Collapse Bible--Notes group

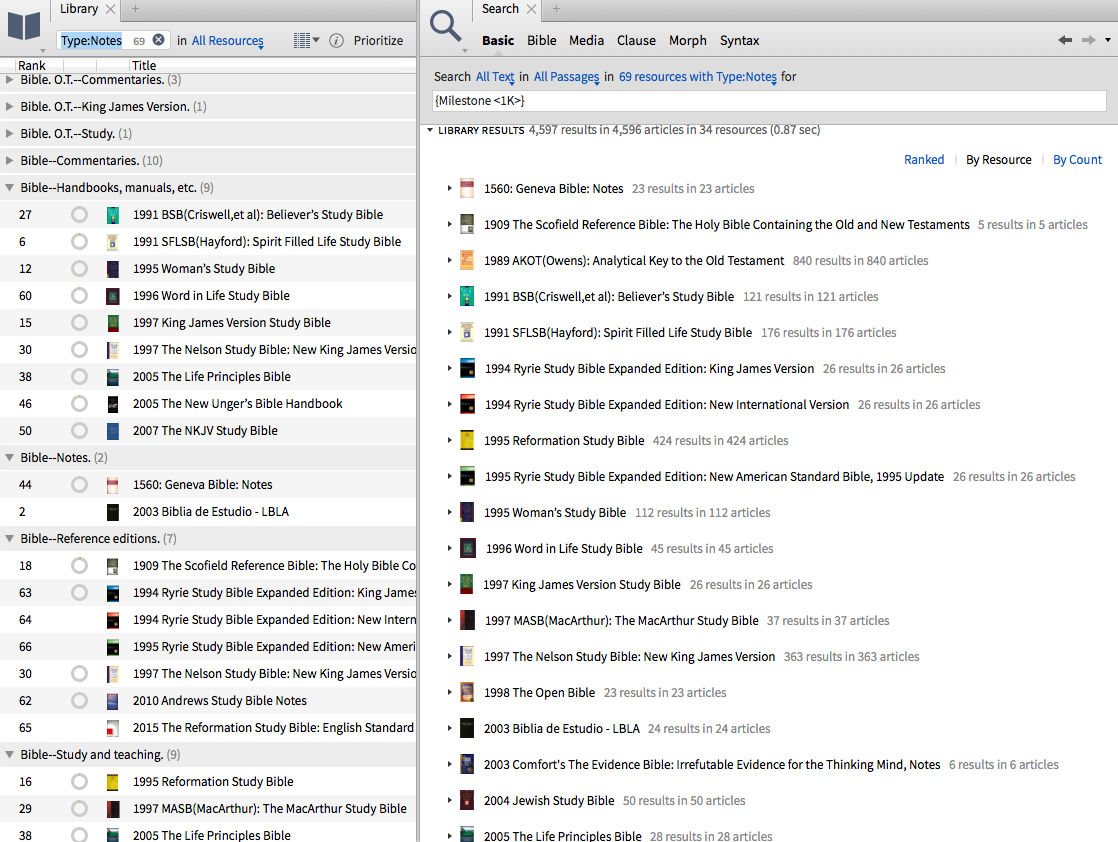click(x=9, y=458)
